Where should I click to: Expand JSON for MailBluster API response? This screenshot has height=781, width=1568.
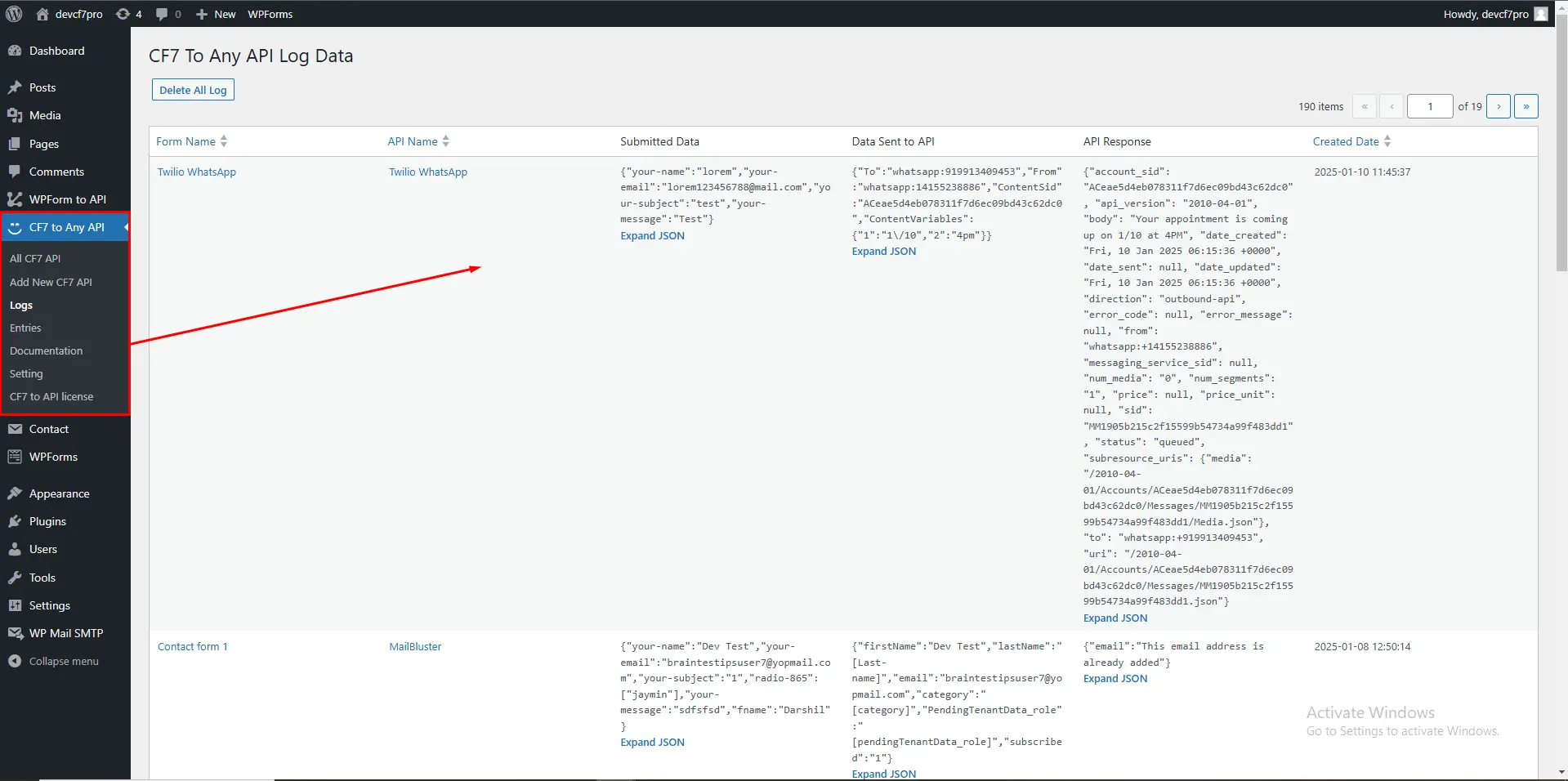click(1115, 678)
